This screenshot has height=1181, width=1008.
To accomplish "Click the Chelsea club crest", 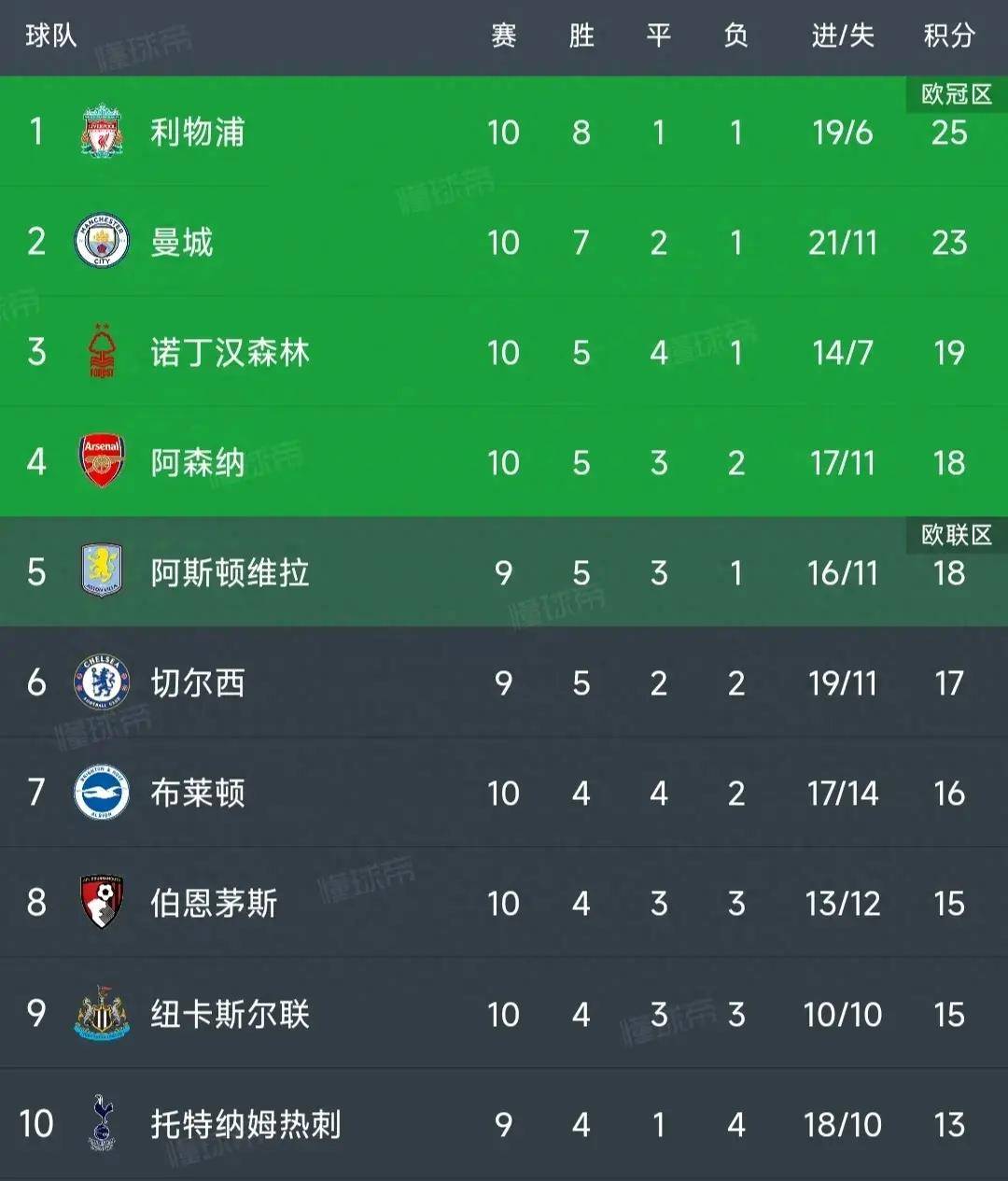I will click(x=102, y=682).
